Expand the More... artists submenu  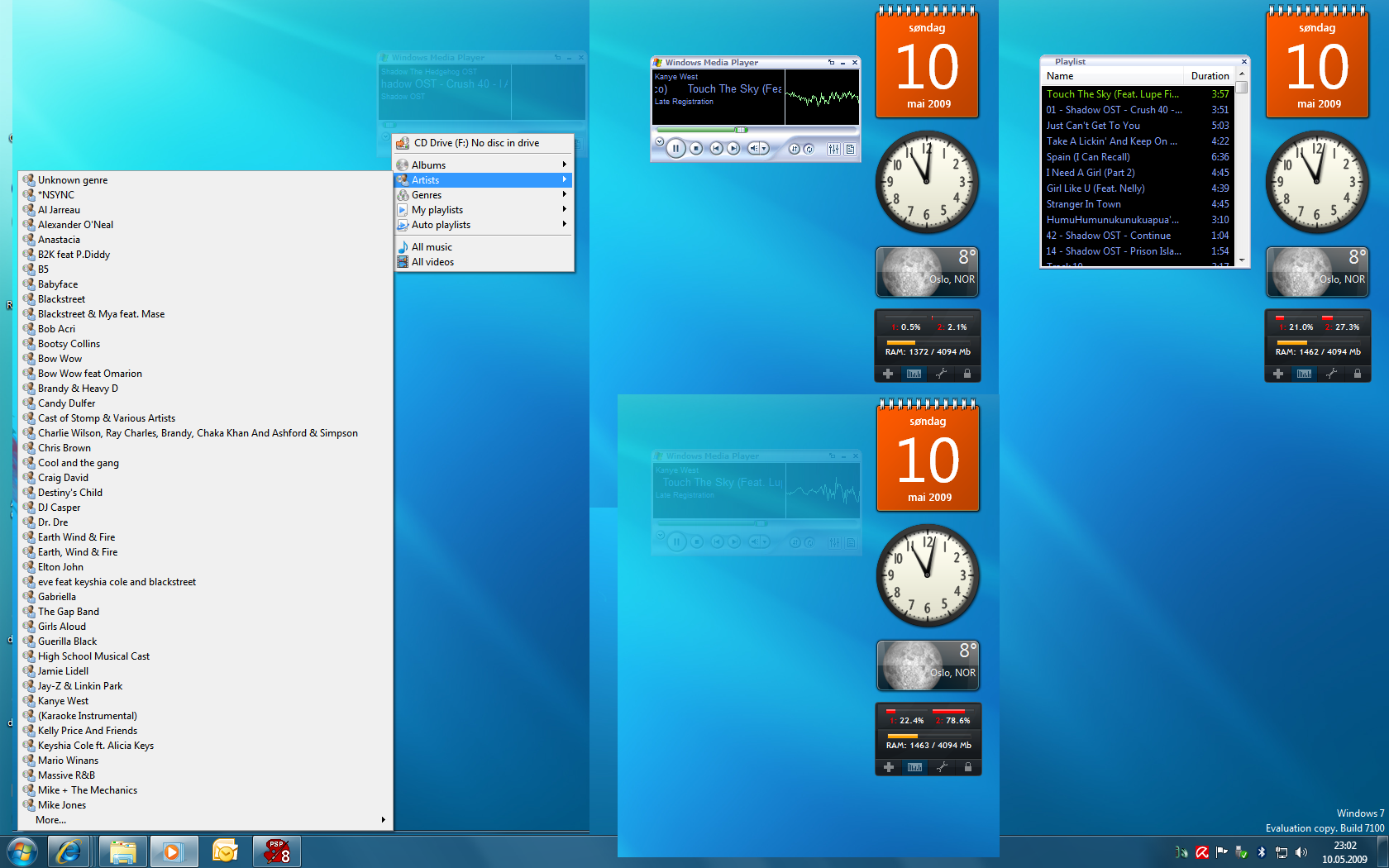point(205,820)
